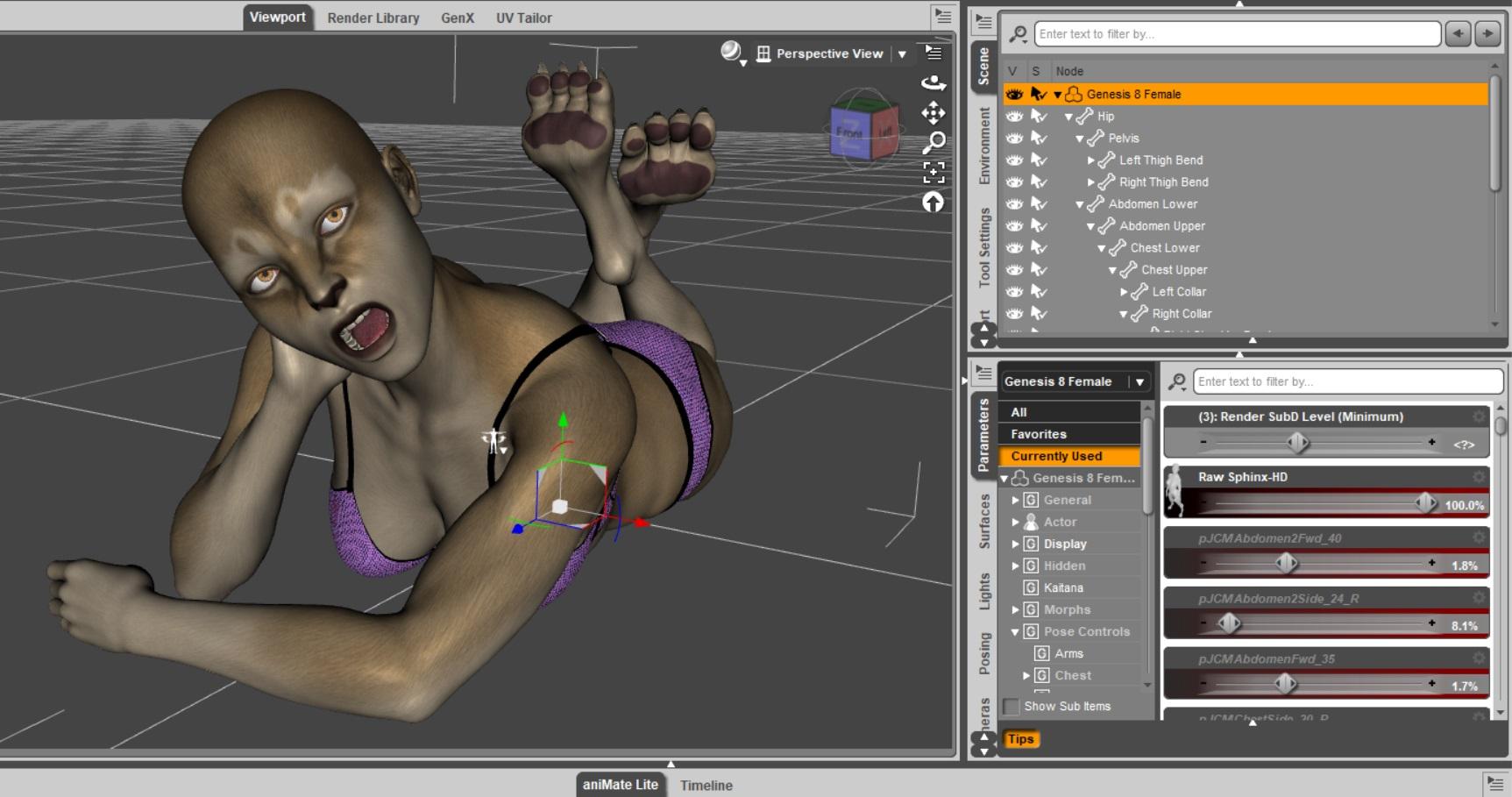Select the zoom magnifier camera tool
This screenshot has height=797, width=1512.
coord(934,142)
